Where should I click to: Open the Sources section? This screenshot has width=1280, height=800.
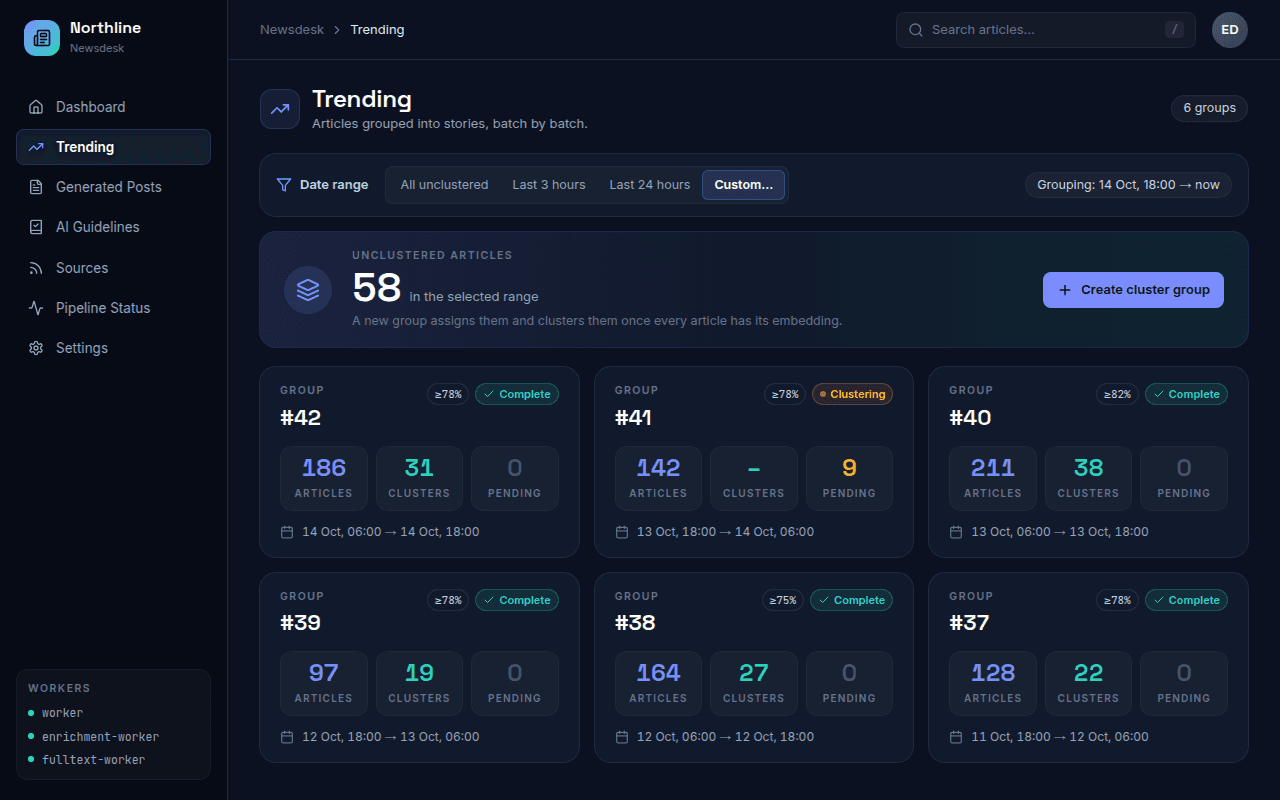[113, 268]
